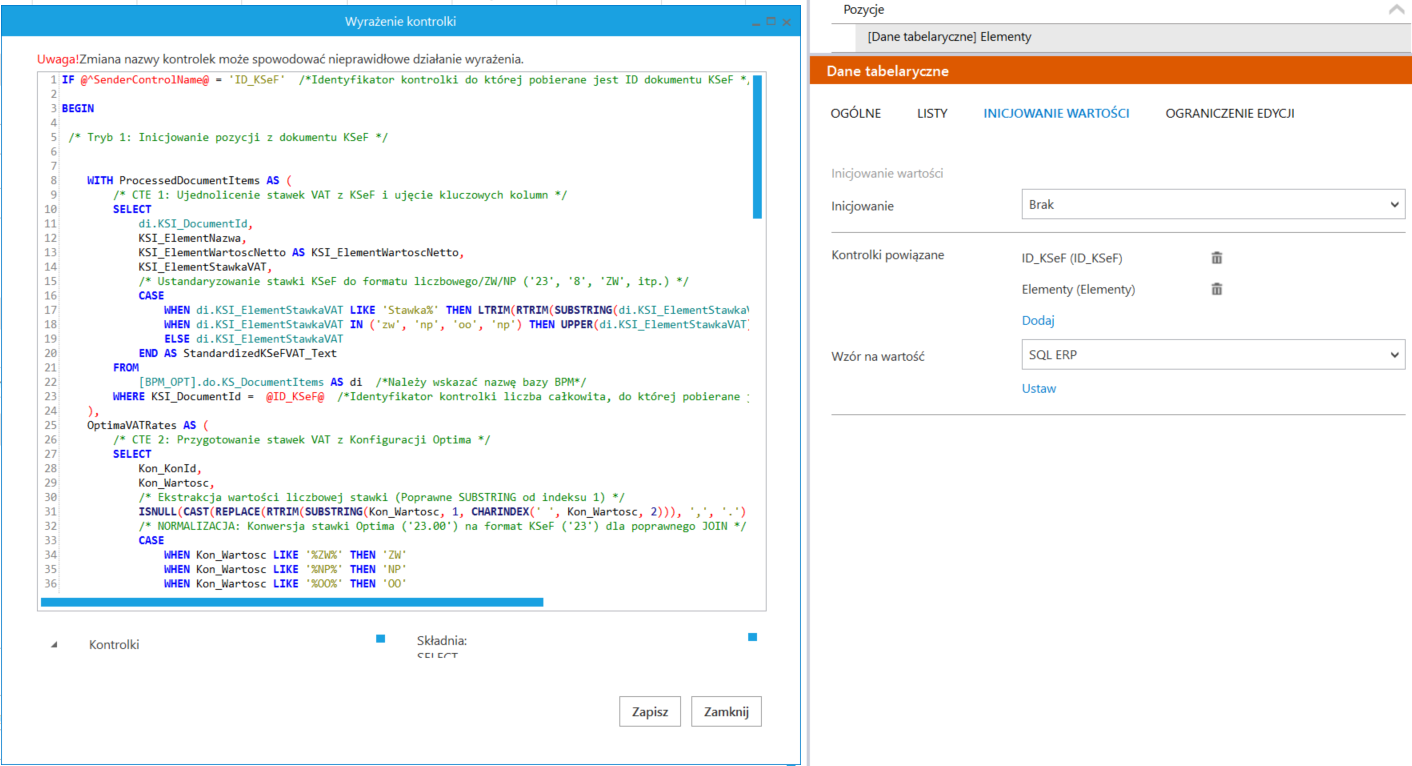
Task: Remove the Elementy linked control with trash icon
Action: coord(1217,289)
